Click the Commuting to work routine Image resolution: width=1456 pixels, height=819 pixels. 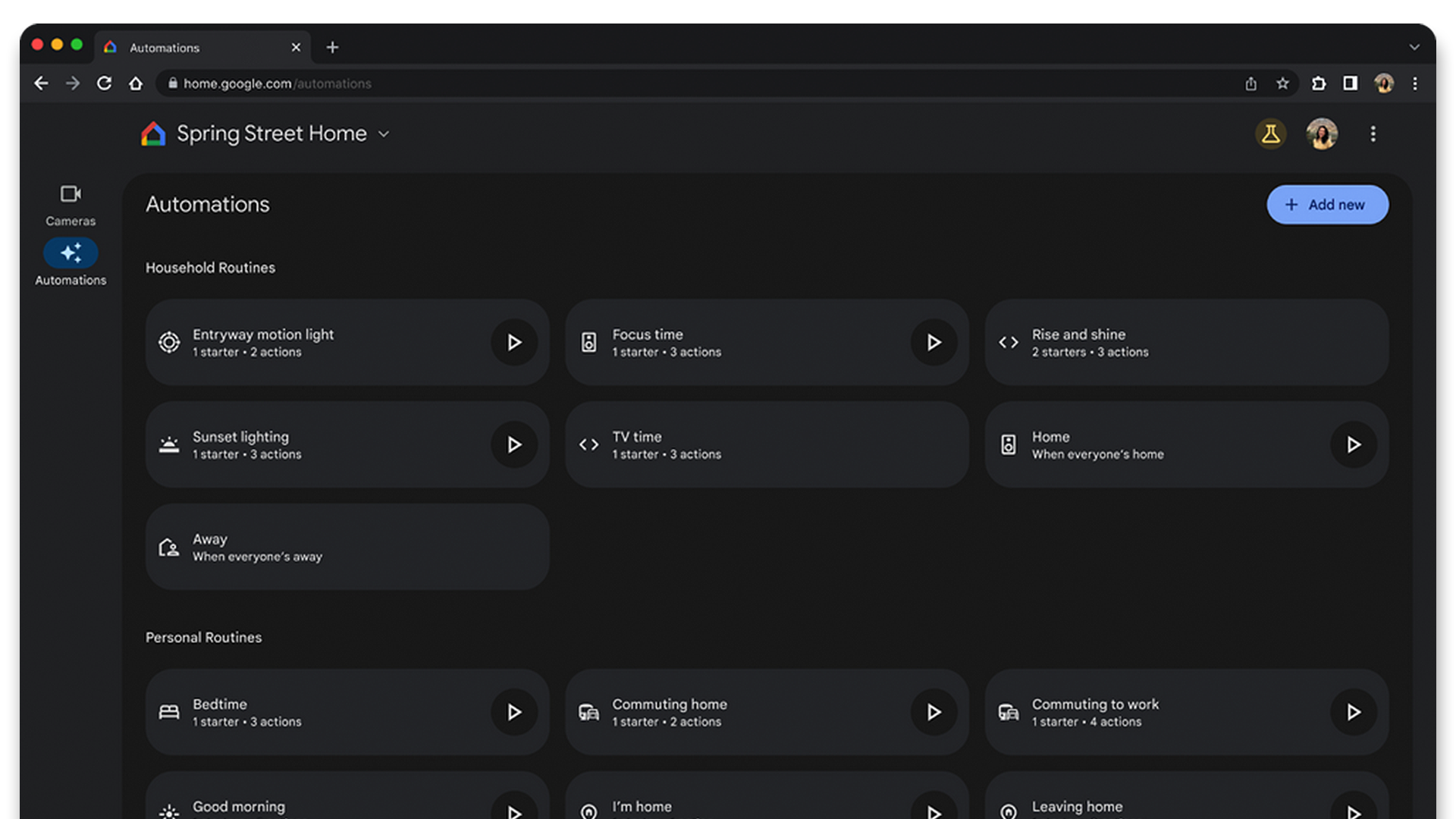click(1186, 712)
